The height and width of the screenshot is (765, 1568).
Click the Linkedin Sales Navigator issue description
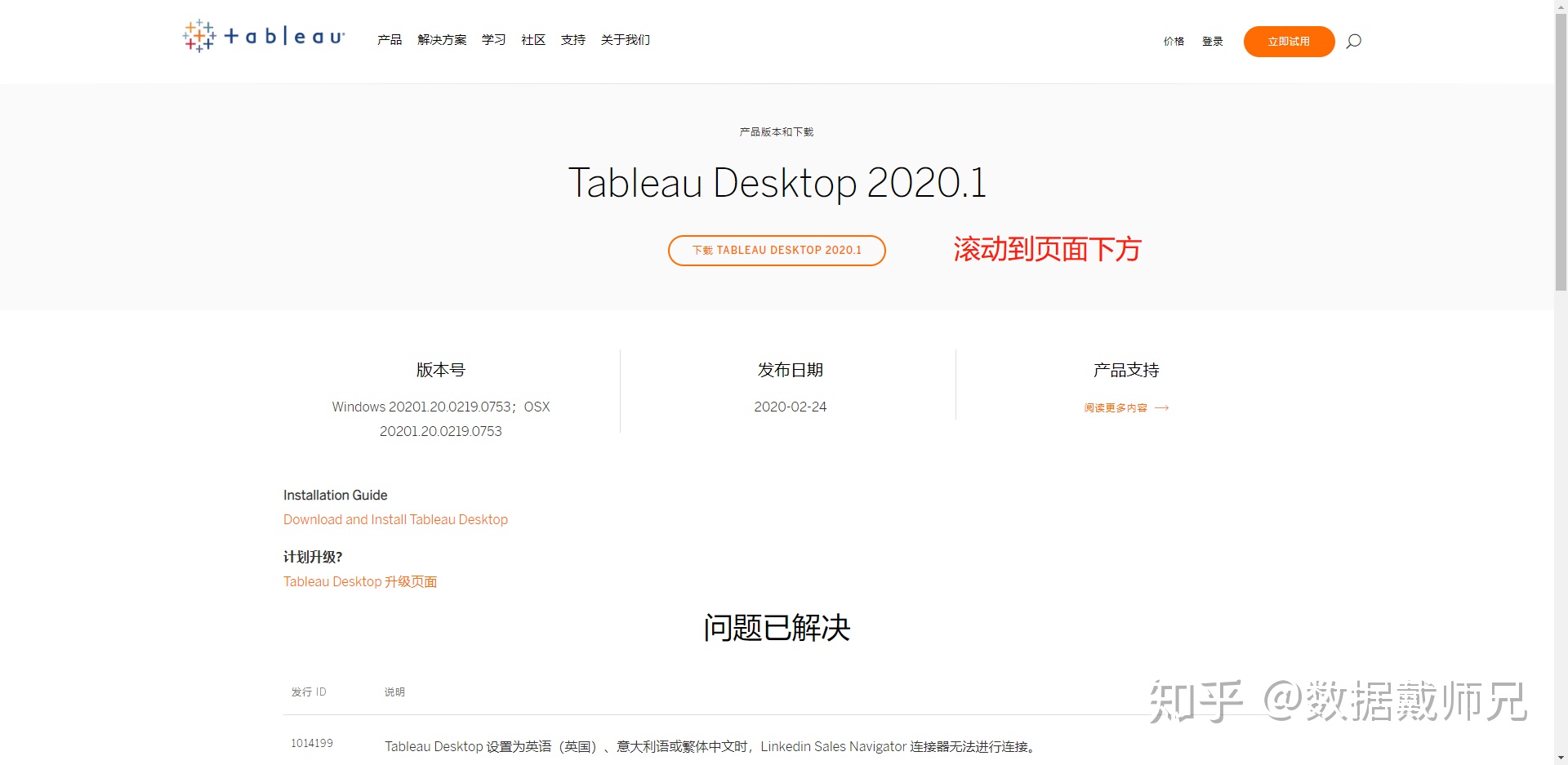pos(711,746)
